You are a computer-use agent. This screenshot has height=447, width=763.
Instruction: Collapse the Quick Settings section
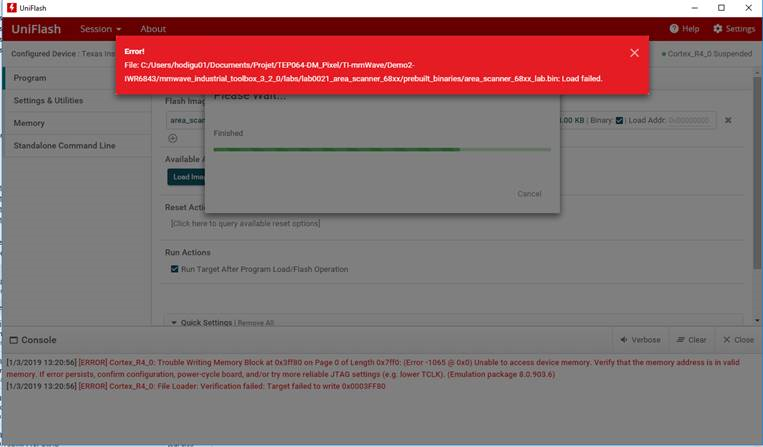[174, 322]
